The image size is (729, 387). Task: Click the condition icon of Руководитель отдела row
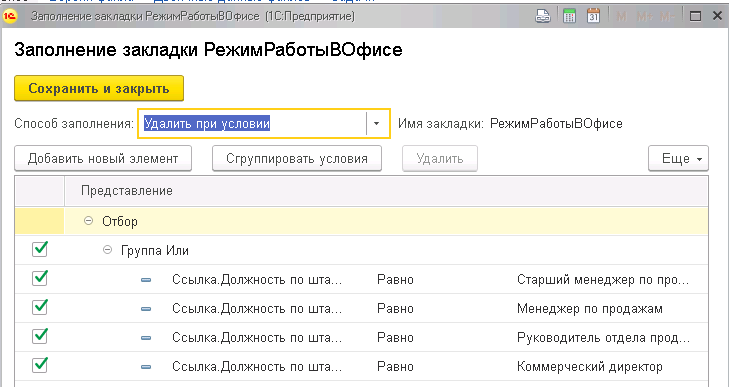(x=146, y=338)
